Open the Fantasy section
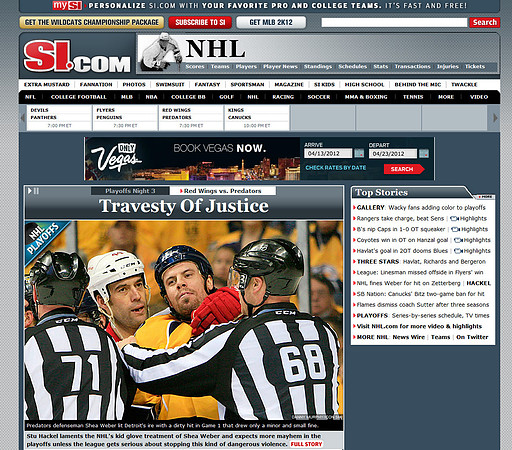 pyautogui.click(x=207, y=84)
